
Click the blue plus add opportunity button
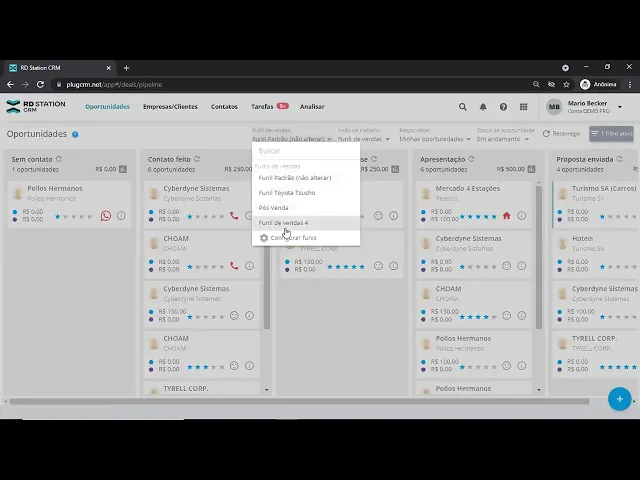coord(620,399)
